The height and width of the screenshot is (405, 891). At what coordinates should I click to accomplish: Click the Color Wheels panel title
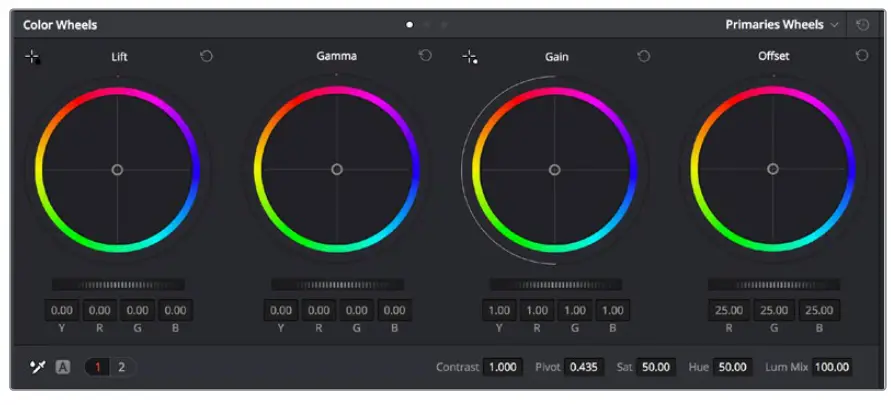click(60, 25)
